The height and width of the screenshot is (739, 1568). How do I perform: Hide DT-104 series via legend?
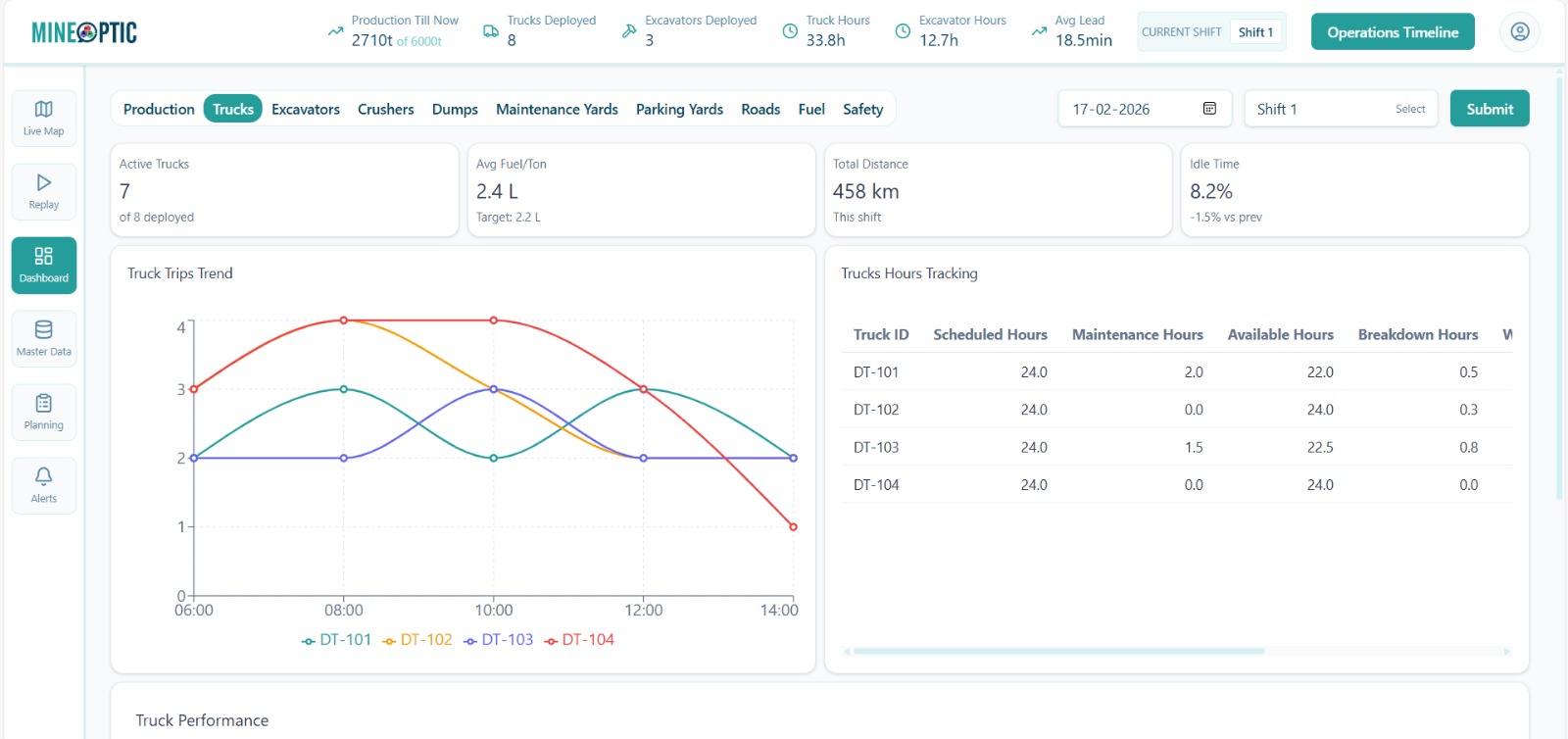[x=579, y=640]
